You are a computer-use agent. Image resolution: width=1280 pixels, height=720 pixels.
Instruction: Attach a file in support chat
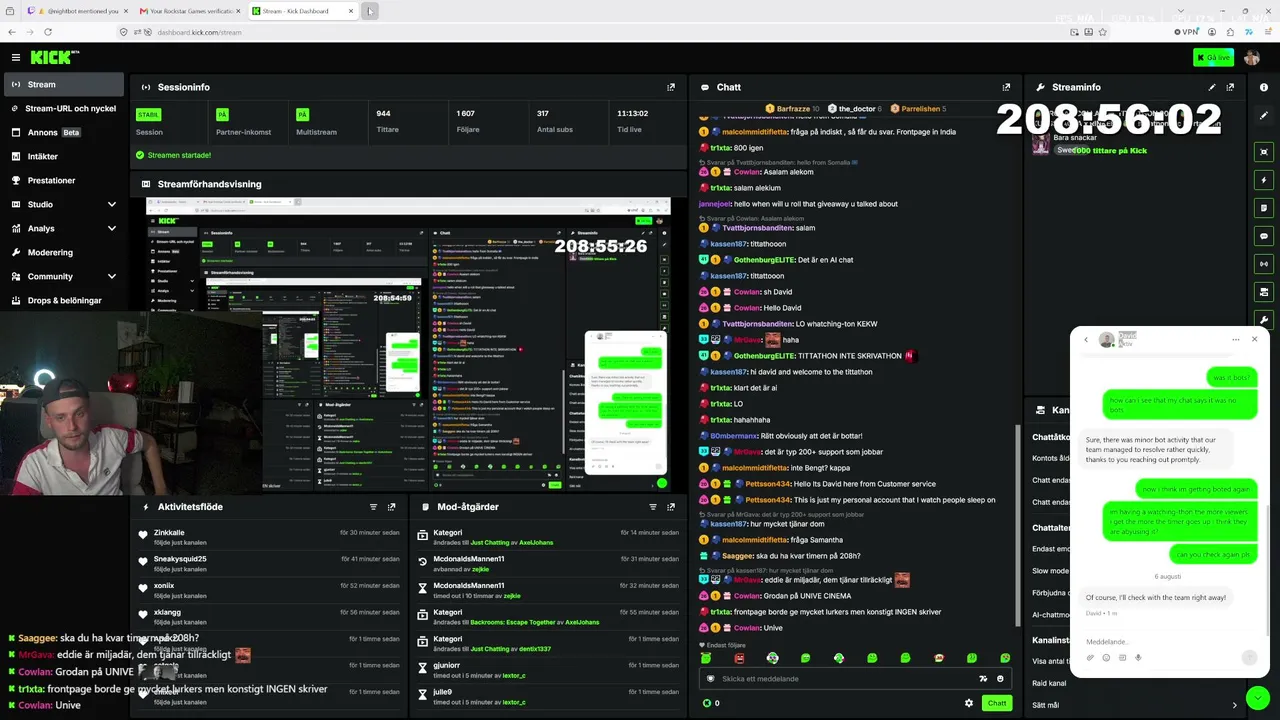pos(1090,658)
